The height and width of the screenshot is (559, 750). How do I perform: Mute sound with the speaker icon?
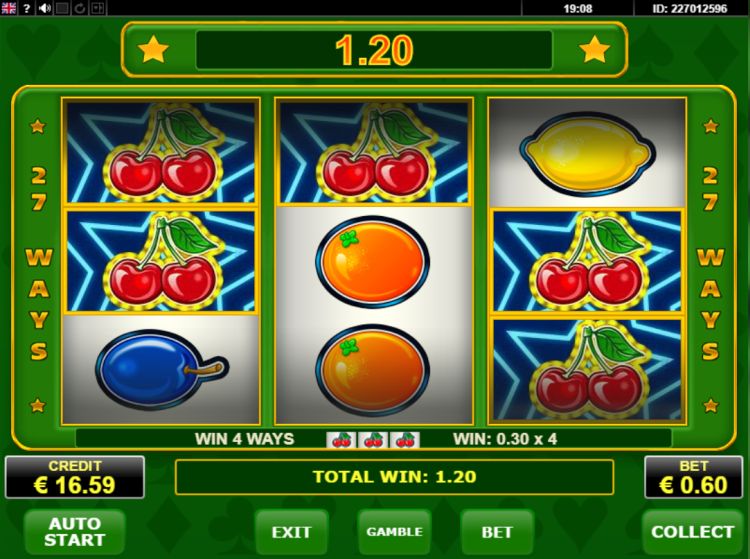click(44, 8)
